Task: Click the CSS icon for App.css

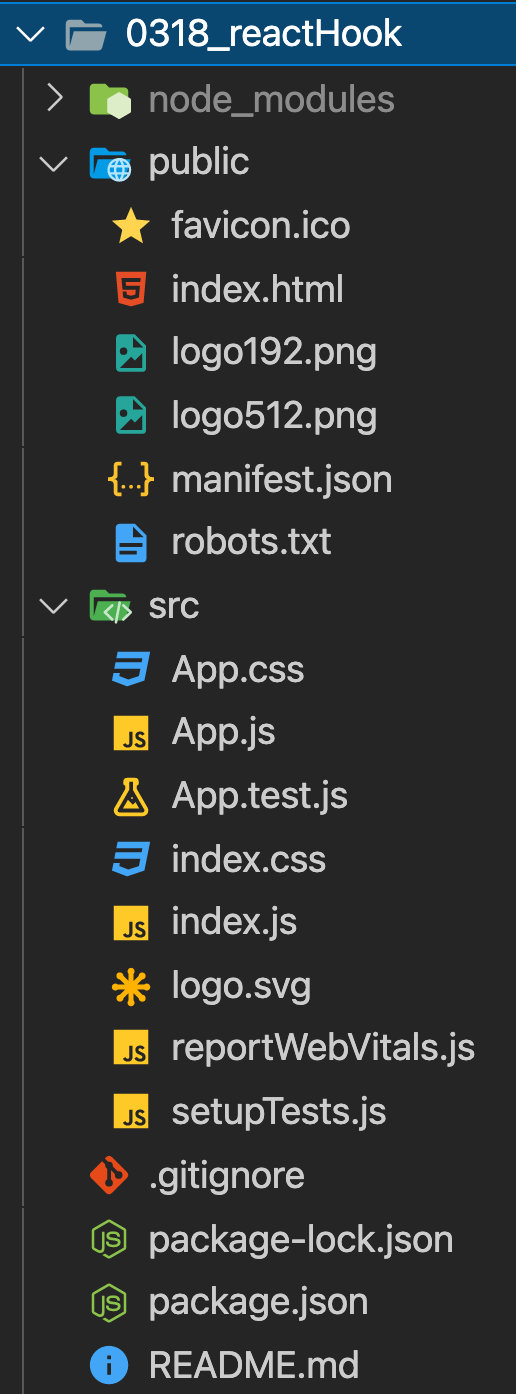Action: coord(131,669)
